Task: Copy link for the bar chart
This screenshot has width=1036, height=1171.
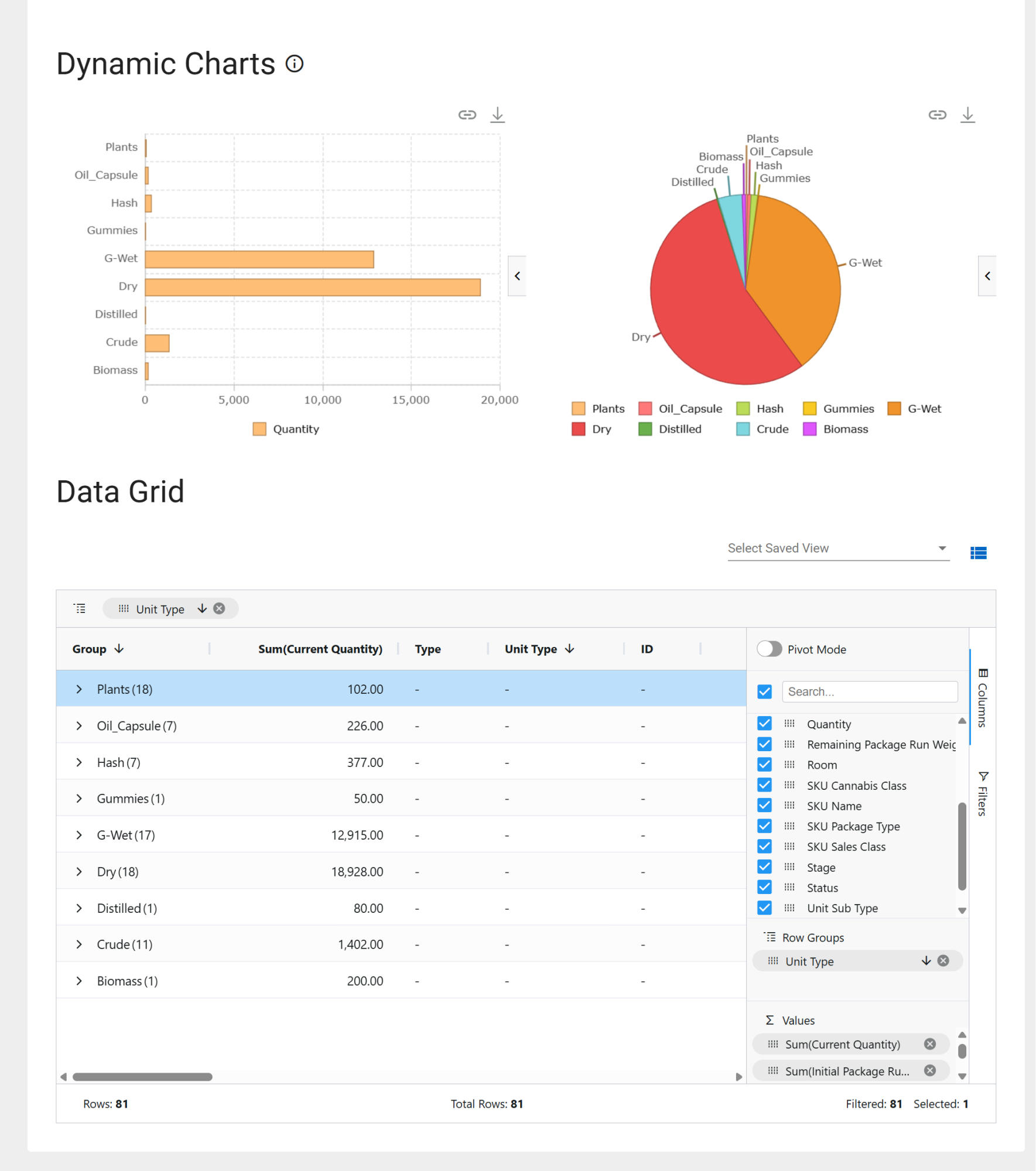Action: (467, 115)
